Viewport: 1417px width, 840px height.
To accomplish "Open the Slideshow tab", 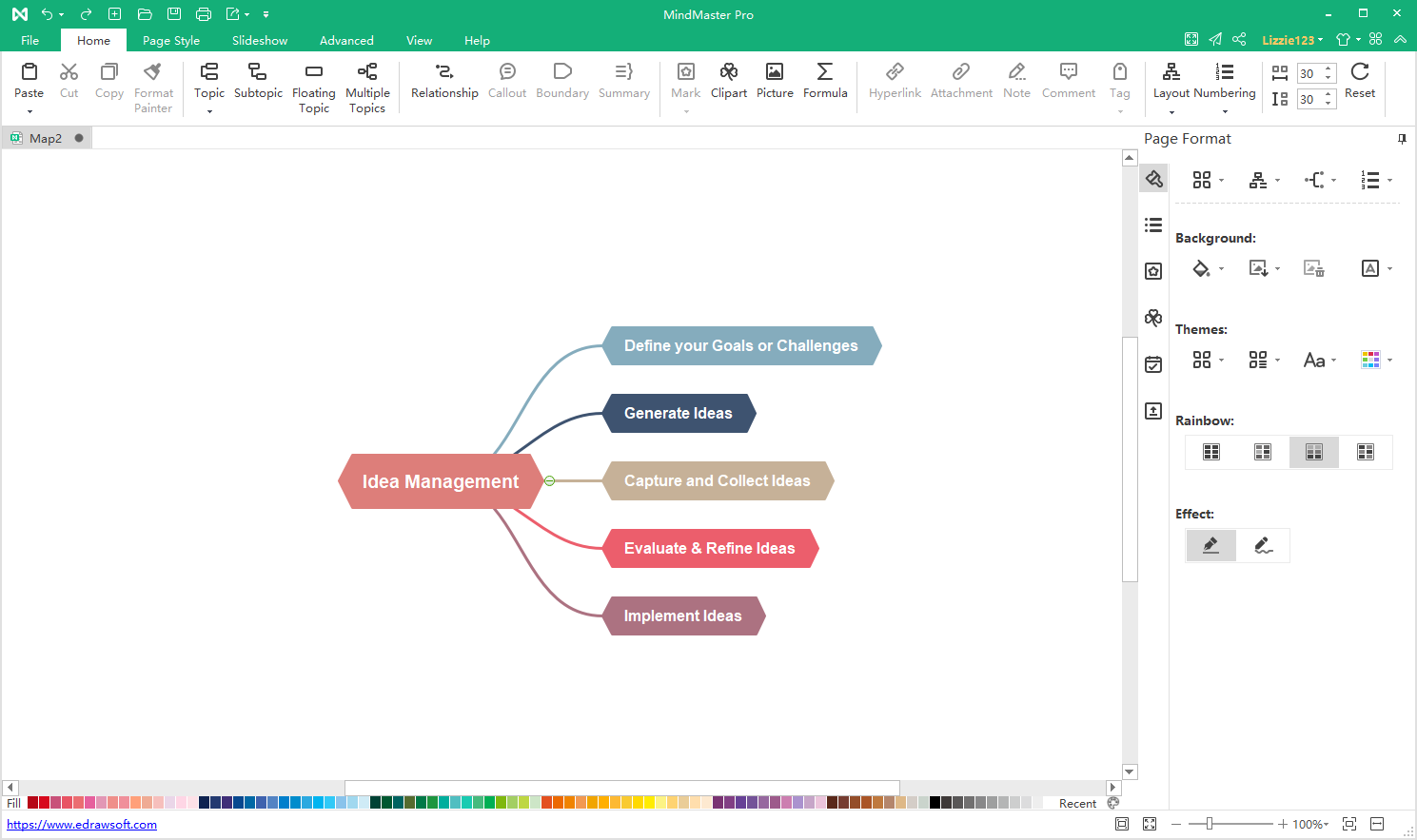I will coord(260,41).
